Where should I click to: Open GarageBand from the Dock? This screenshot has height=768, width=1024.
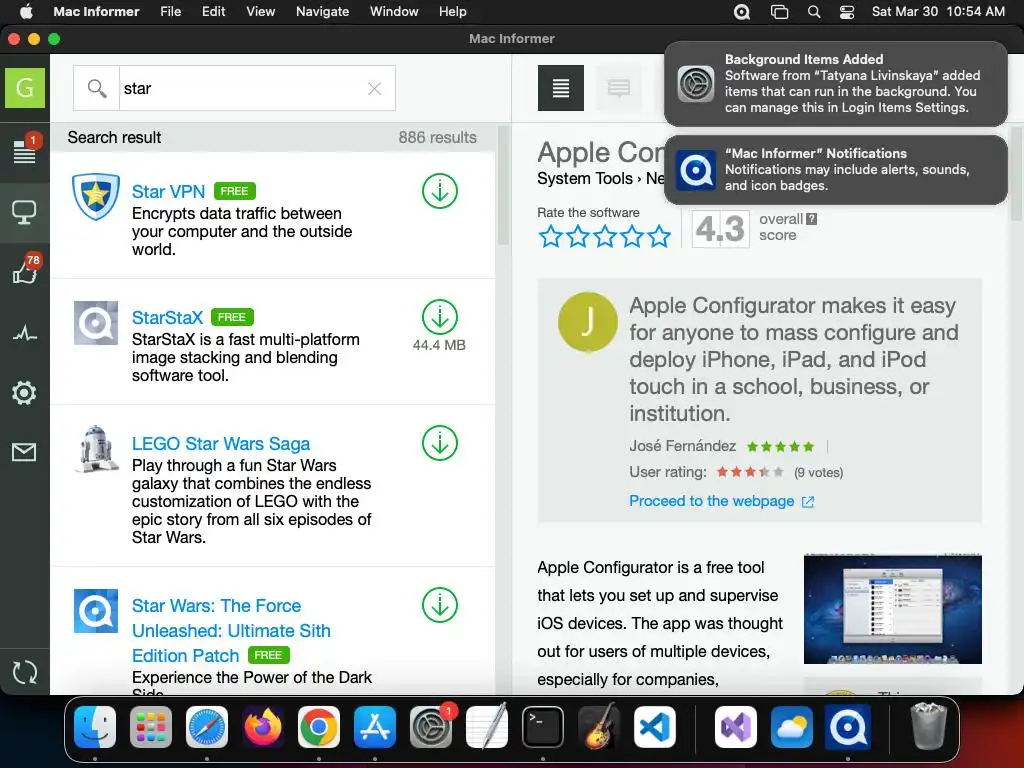tap(599, 727)
